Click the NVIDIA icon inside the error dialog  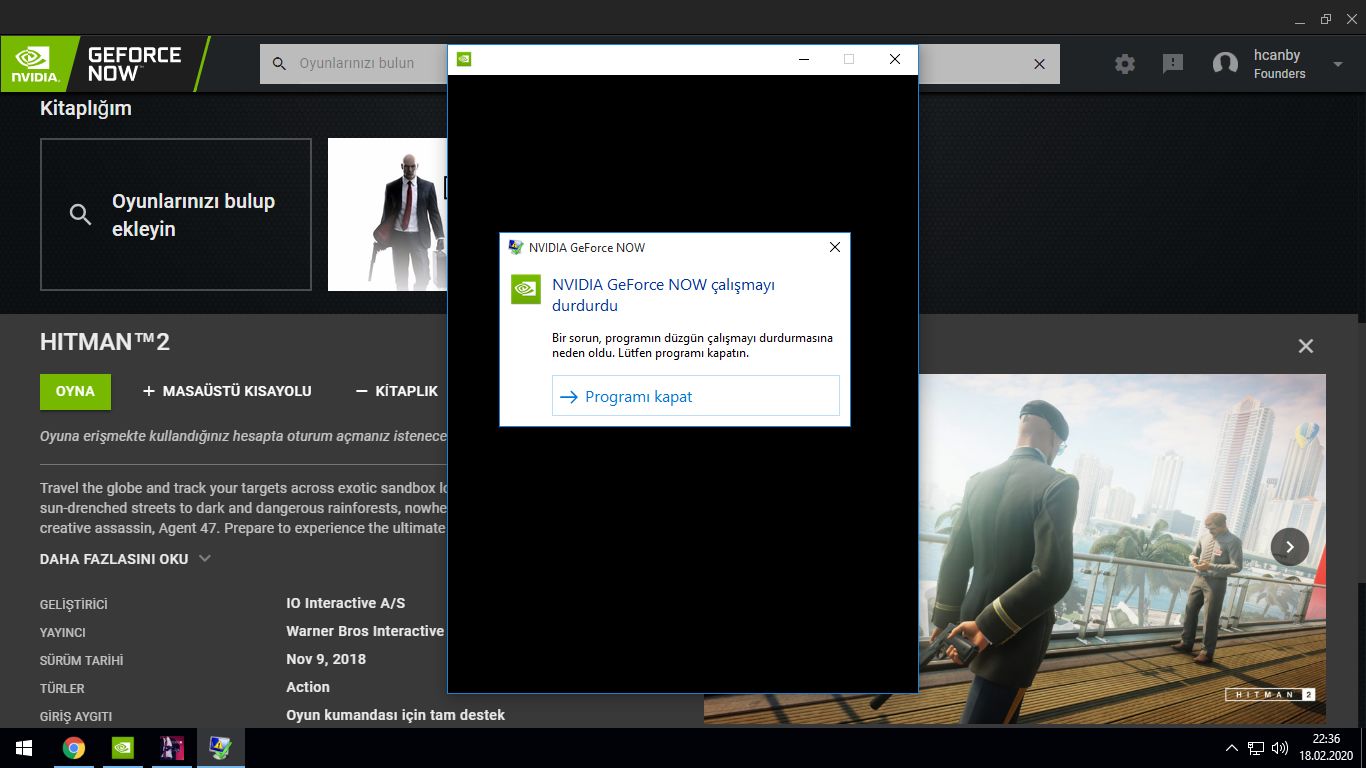pos(526,289)
